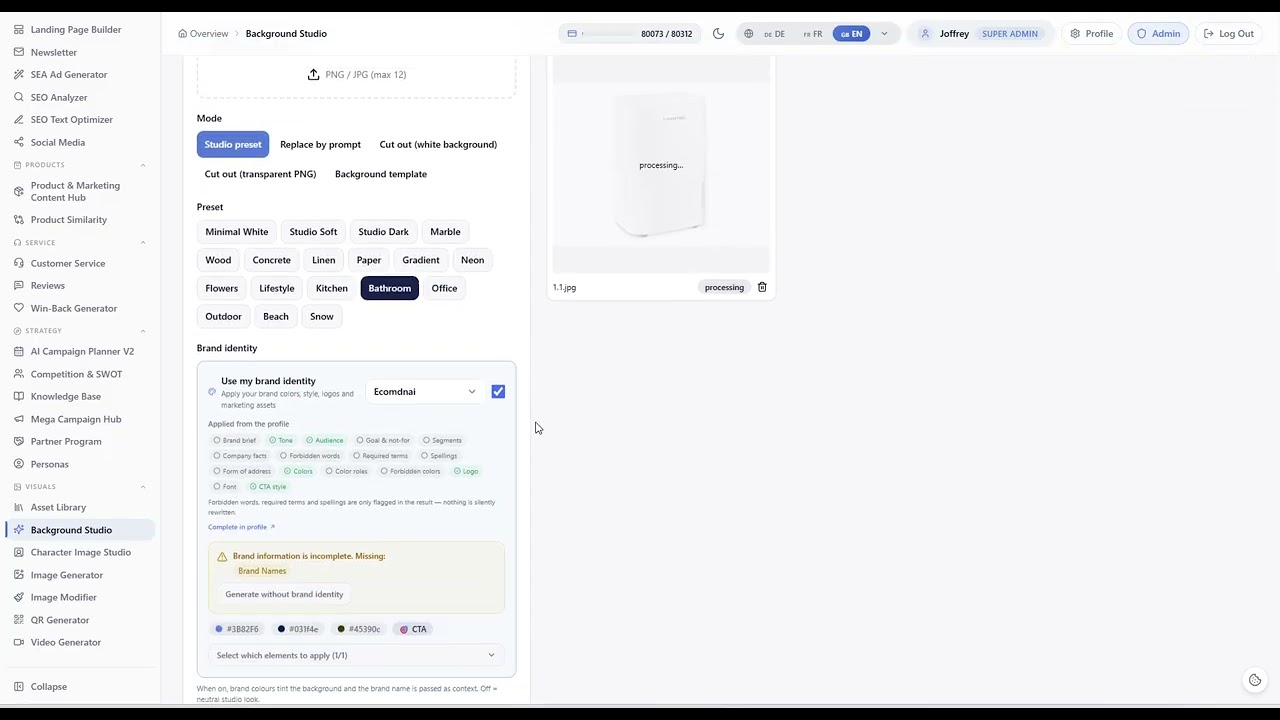The width and height of the screenshot is (1280, 720).
Task: Select Cut out (transparent PNG) mode
Action: [x=260, y=174]
